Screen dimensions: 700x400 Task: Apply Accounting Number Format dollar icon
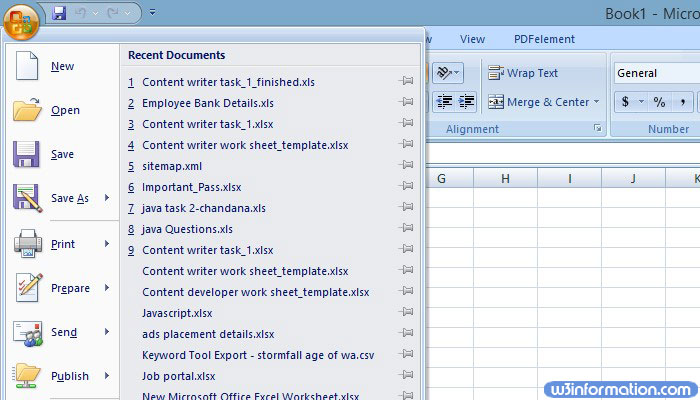[625, 102]
